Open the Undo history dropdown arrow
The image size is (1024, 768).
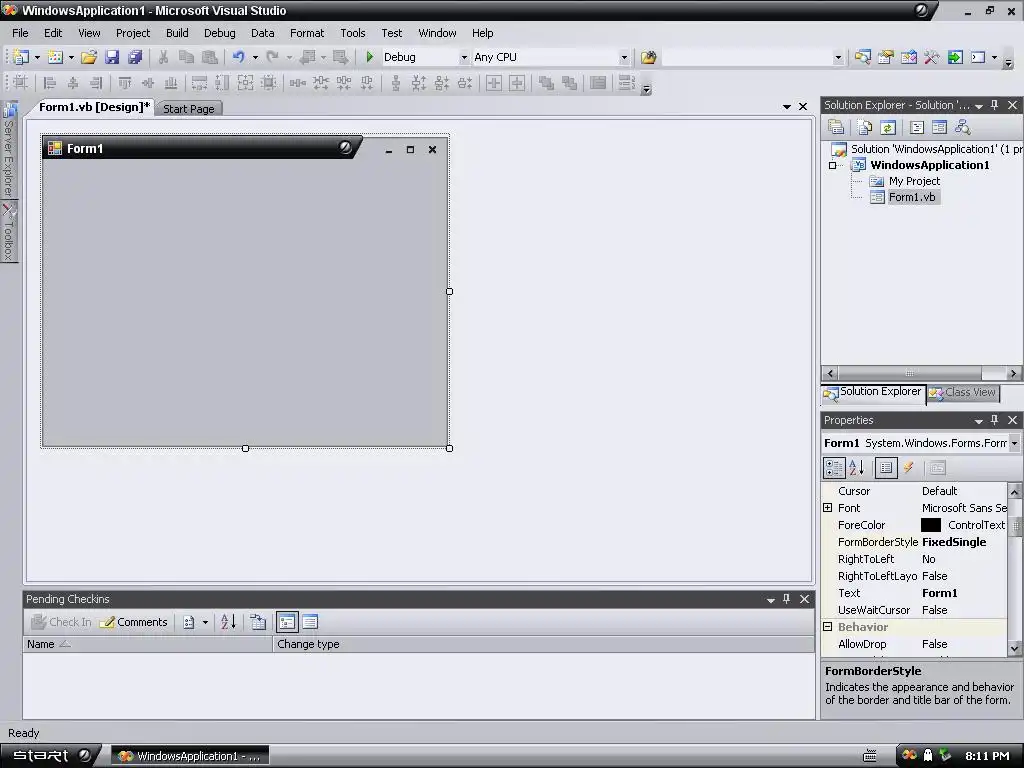(x=255, y=57)
